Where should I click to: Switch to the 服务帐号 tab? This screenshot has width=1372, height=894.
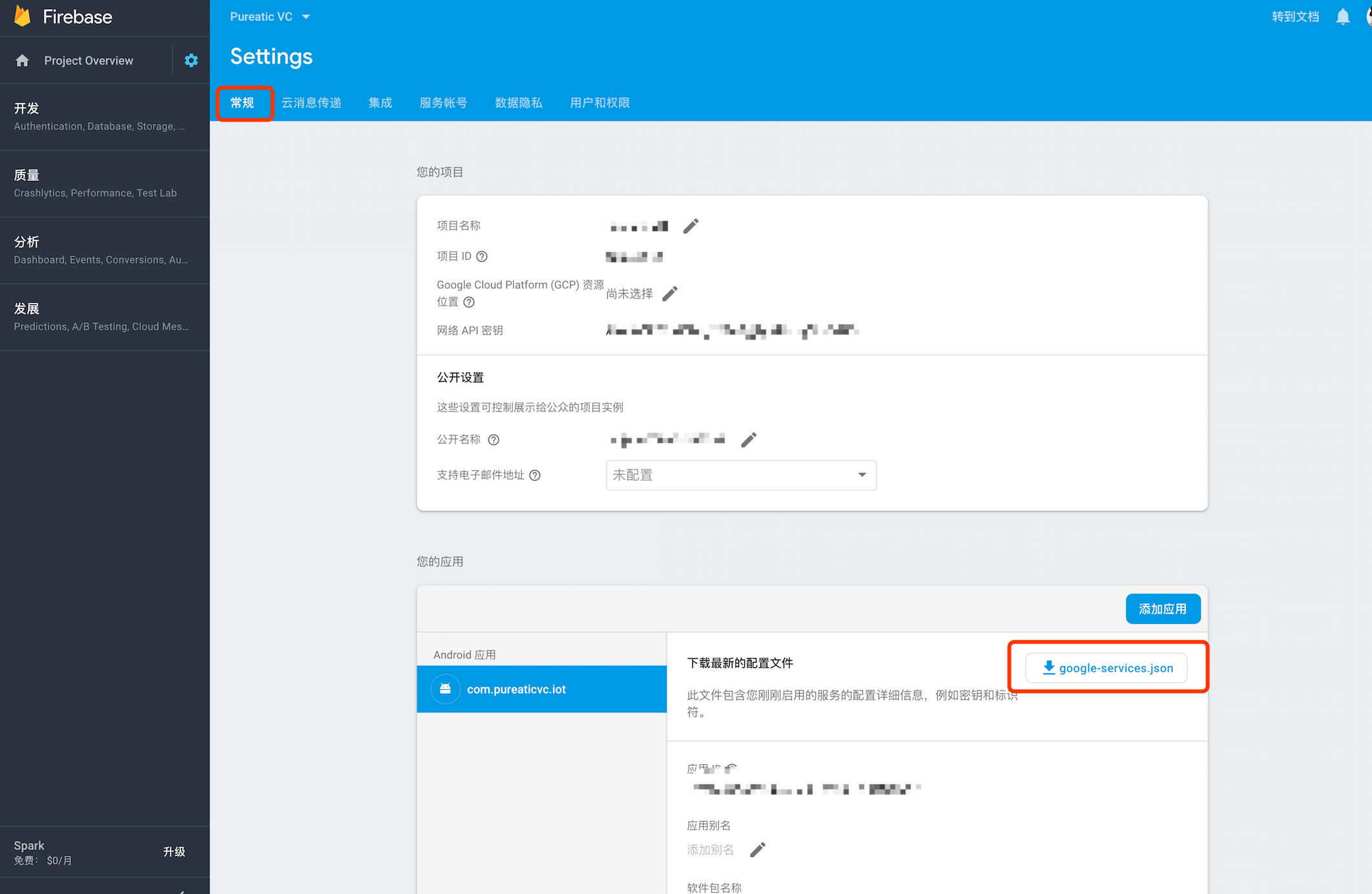point(443,103)
